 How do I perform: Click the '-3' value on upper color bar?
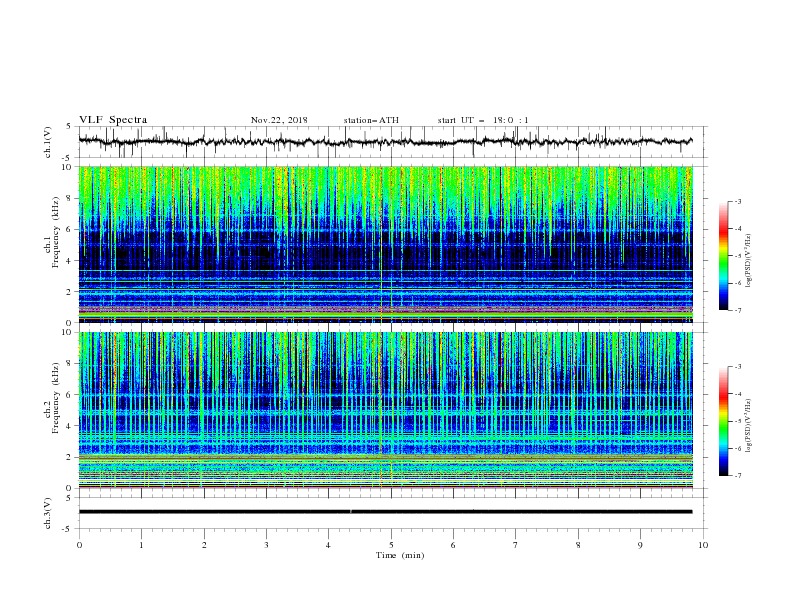click(x=737, y=201)
